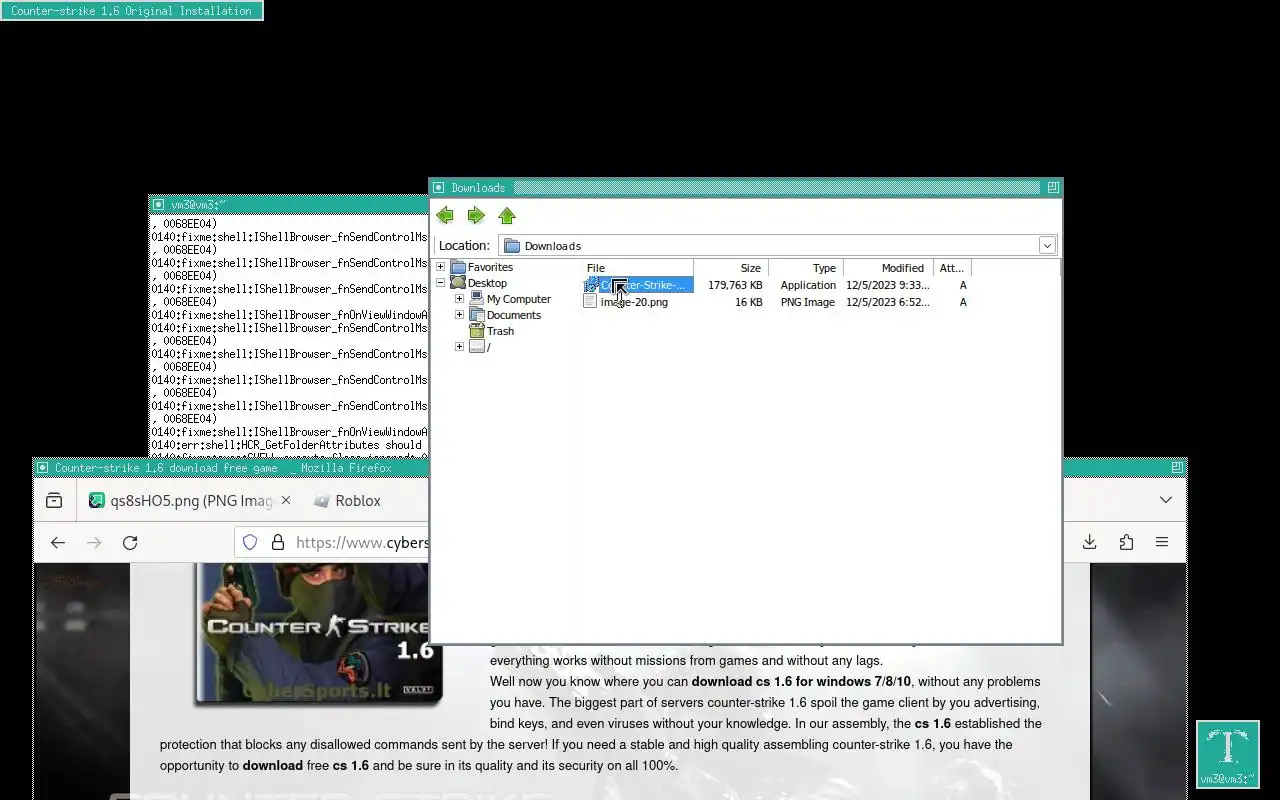Sort by the Modified column header

pyautogui.click(x=888, y=268)
